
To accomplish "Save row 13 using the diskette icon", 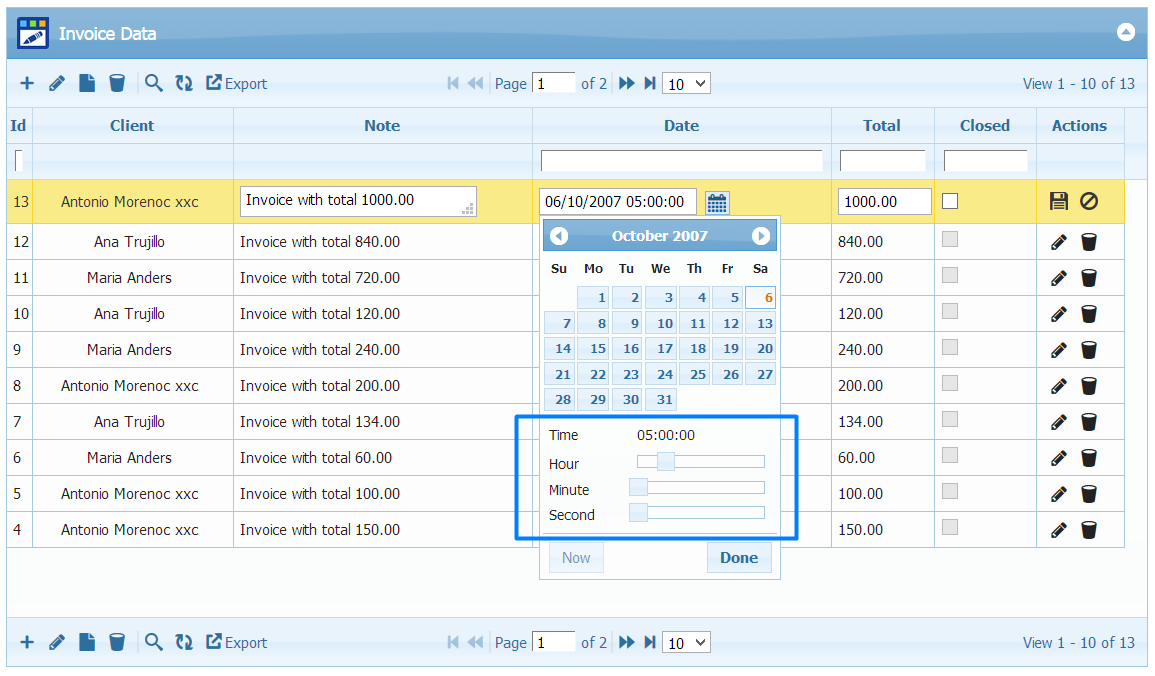I will (x=1059, y=201).
